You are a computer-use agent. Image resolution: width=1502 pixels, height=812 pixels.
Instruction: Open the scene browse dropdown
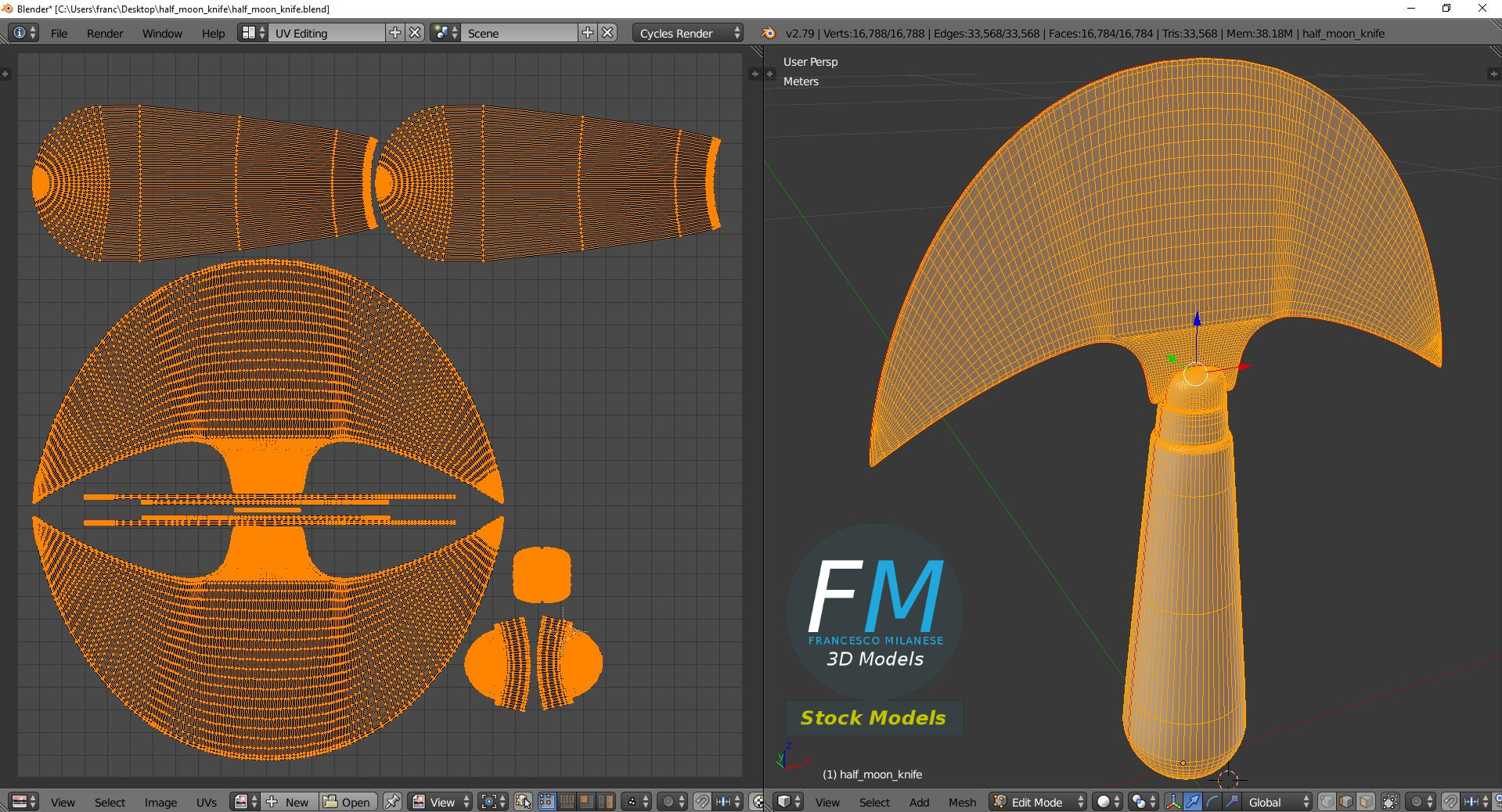pyautogui.click(x=445, y=33)
